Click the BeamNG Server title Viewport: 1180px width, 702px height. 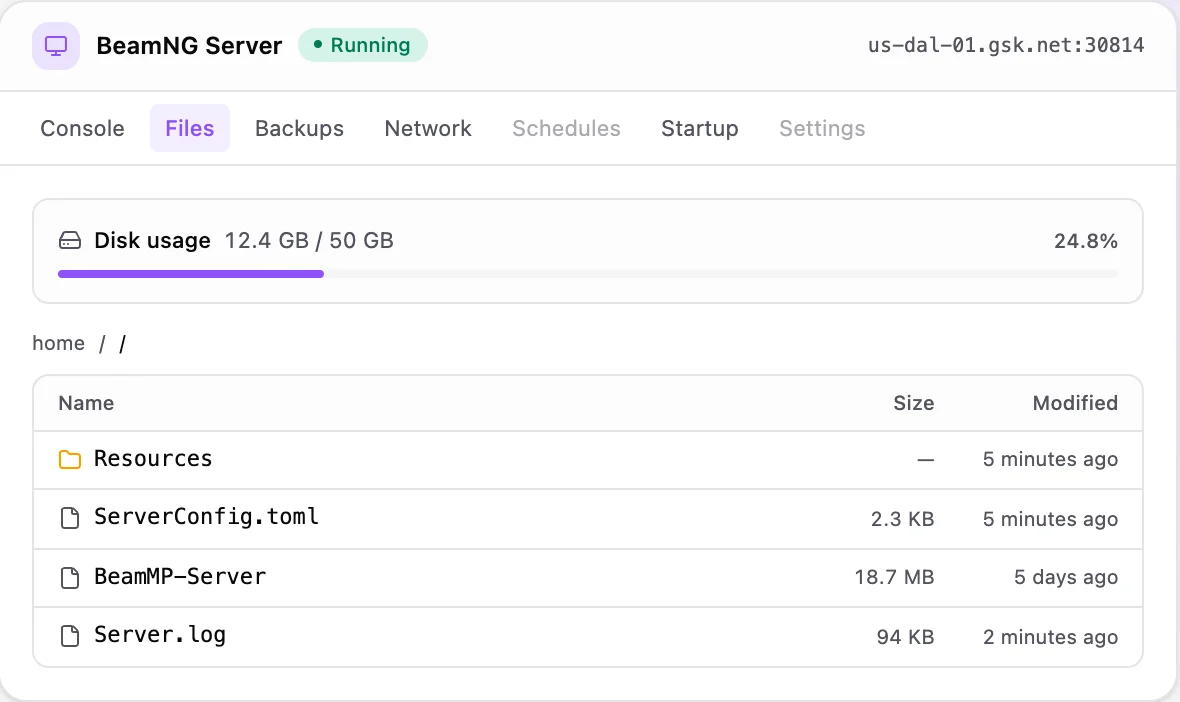point(190,46)
